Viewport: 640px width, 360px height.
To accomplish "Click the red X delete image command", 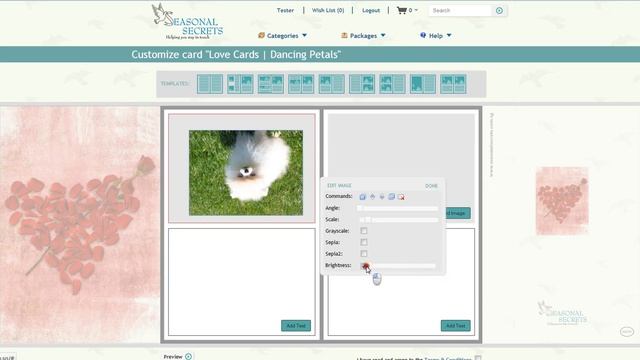I will (x=401, y=197).
